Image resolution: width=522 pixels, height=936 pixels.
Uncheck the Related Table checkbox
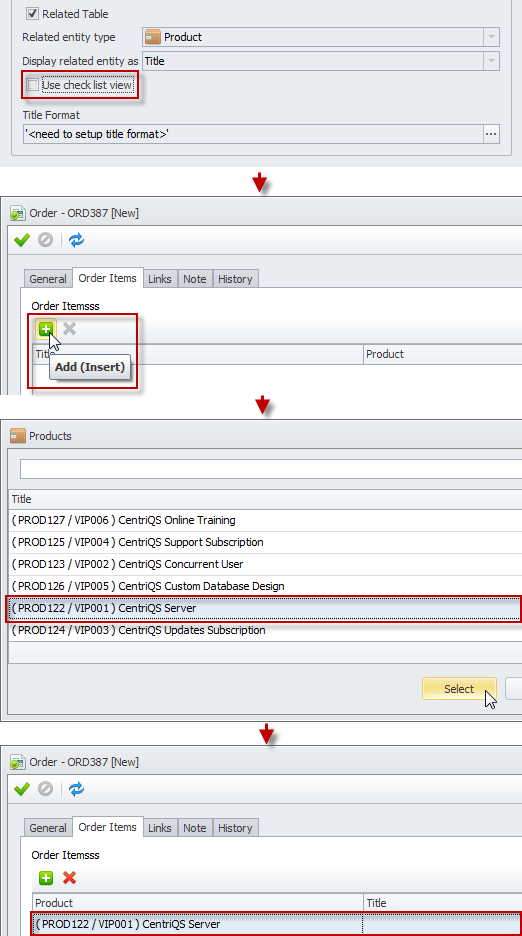[32, 14]
